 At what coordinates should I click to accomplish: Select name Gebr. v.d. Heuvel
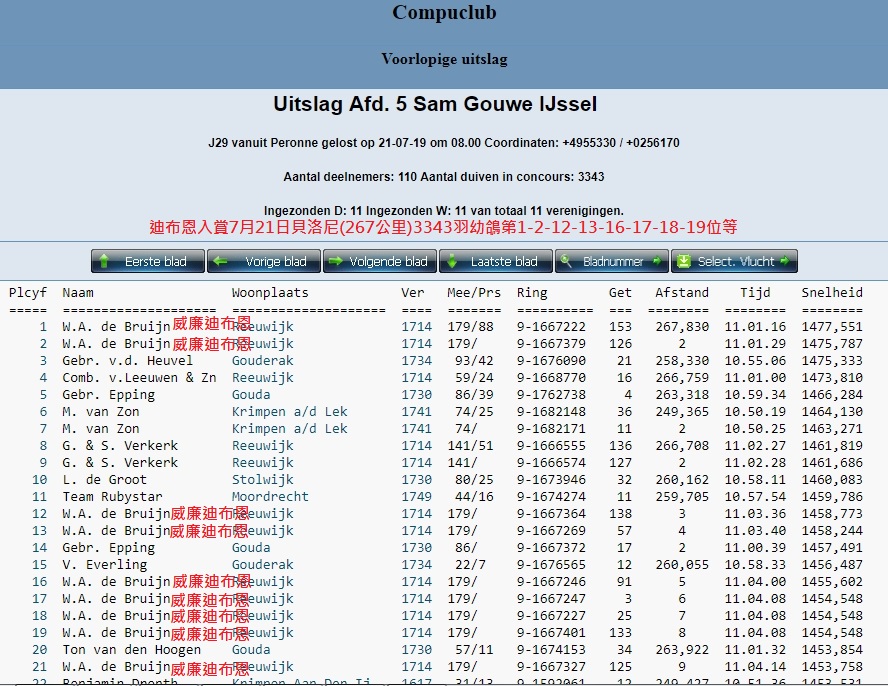127,361
